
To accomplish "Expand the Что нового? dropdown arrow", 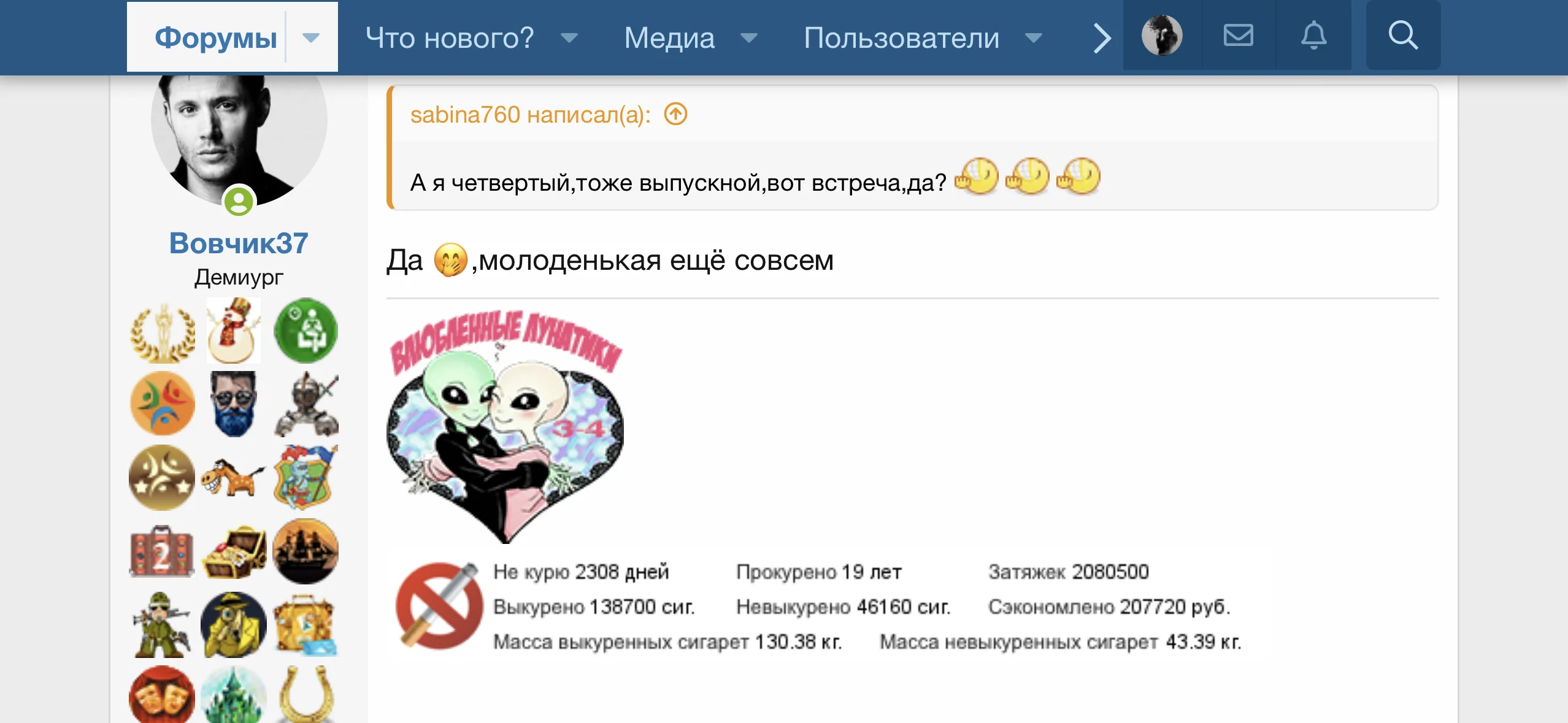I will tap(569, 38).
